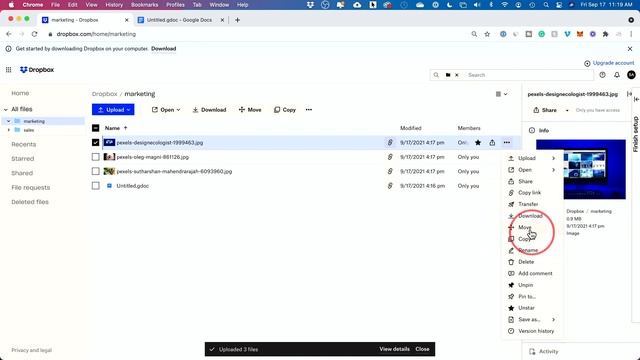Screen dimensions: 640x360
Task: Open the Chrome extensions puzzle icon
Action: [x=605, y=34]
